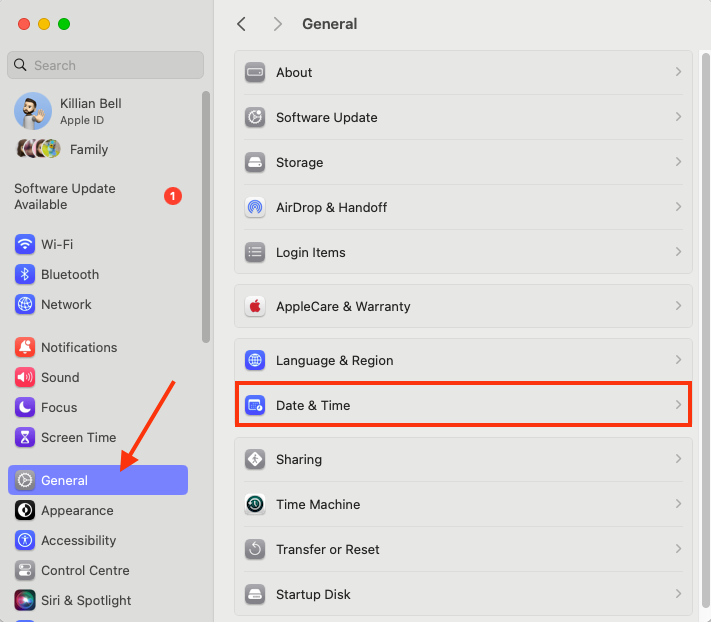The height and width of the screenshot is (622, 711).
Task: Open the Startup Disk row chevron
Action: 678,593
